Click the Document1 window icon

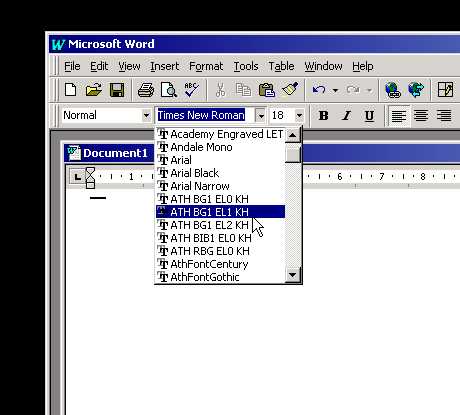(74, 153)
